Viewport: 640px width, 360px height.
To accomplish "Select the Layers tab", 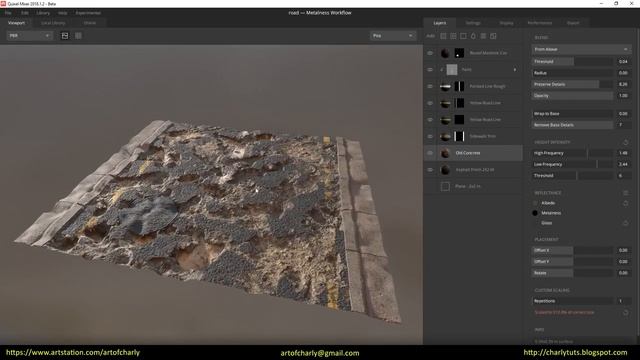I will pos(440,23).
